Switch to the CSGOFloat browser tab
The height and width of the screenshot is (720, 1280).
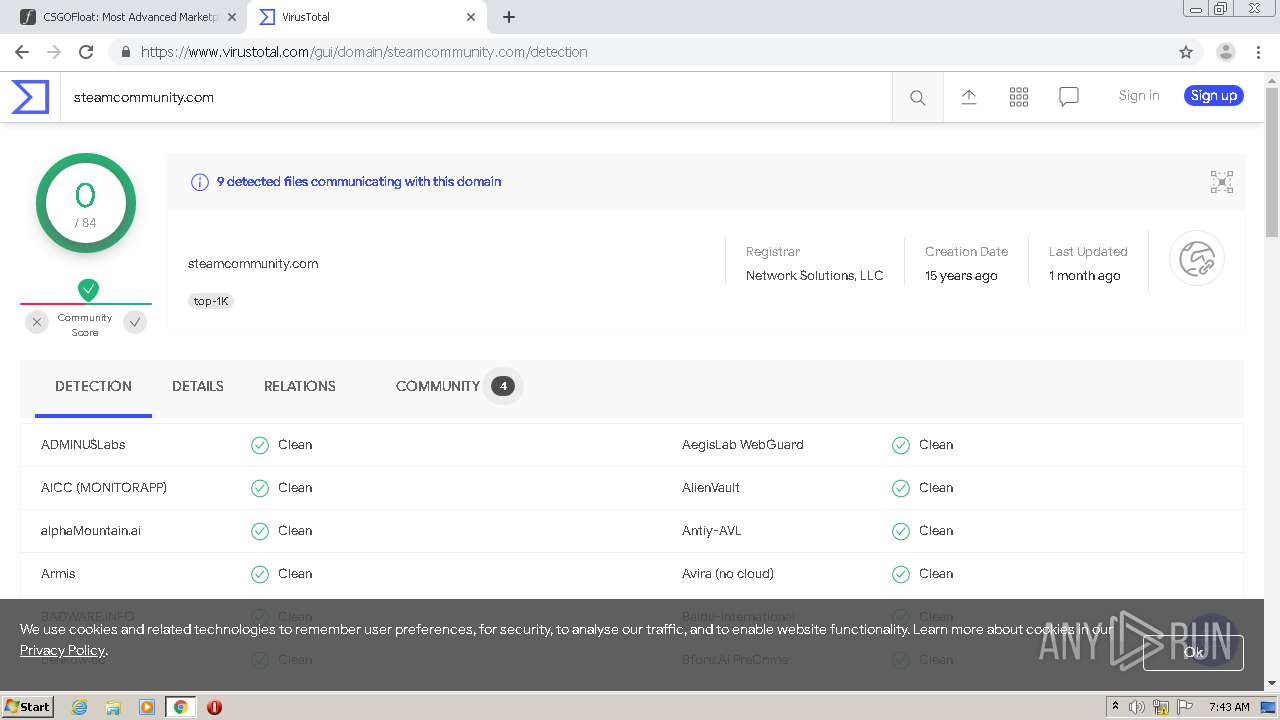(x=130, y=17)
